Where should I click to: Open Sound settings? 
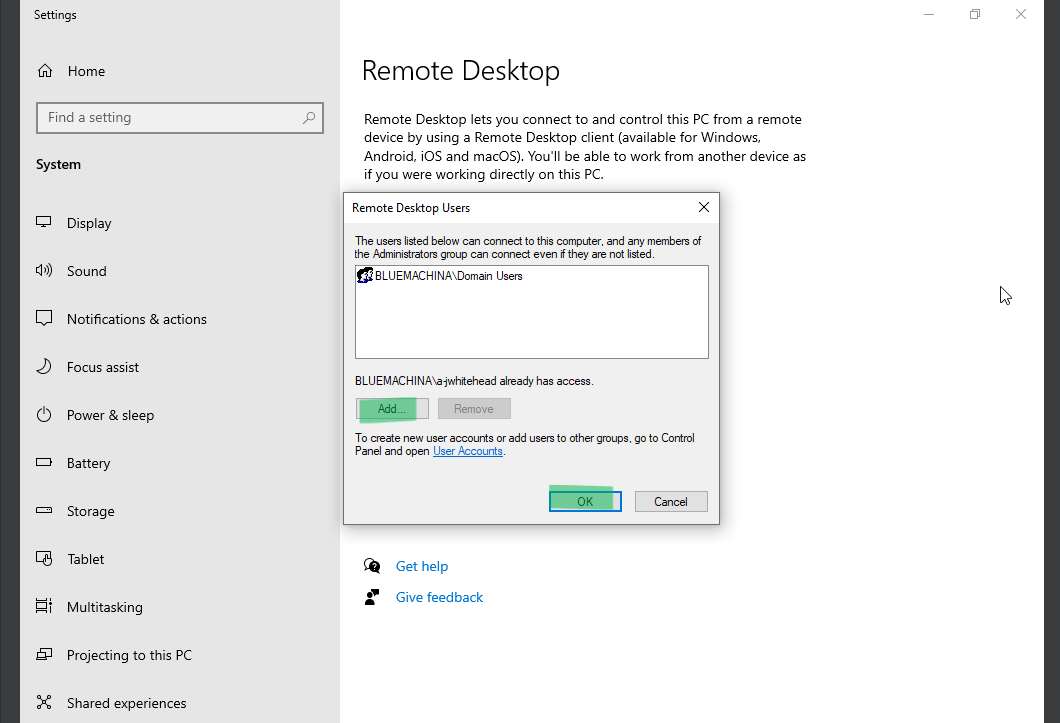tap(87, 271)
